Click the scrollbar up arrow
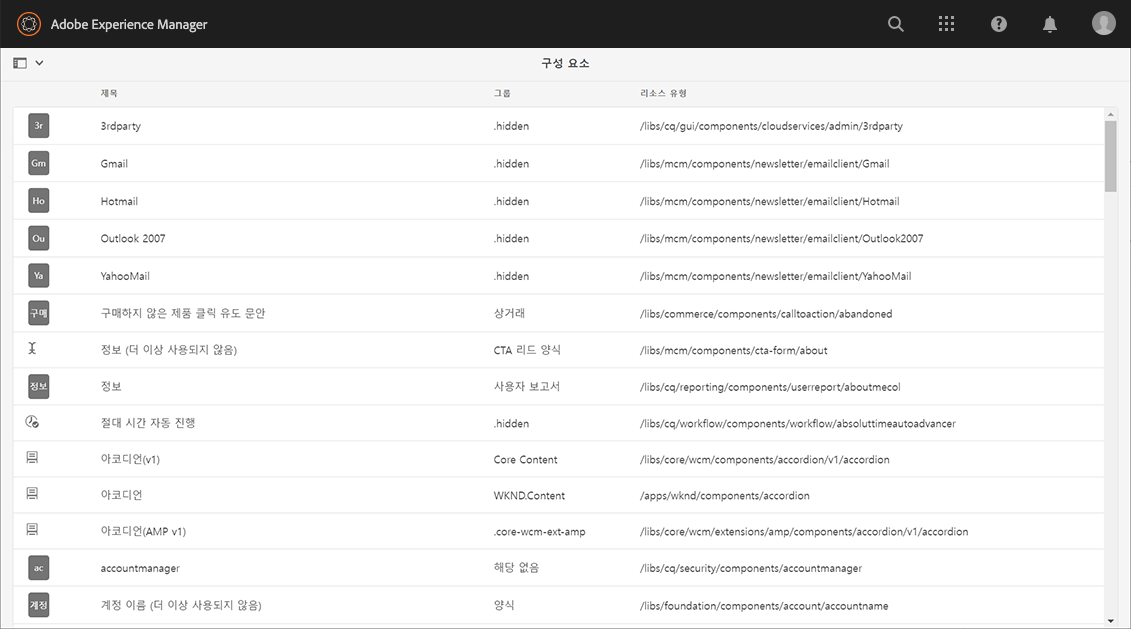The image size is (1131, 629). 1111,114
